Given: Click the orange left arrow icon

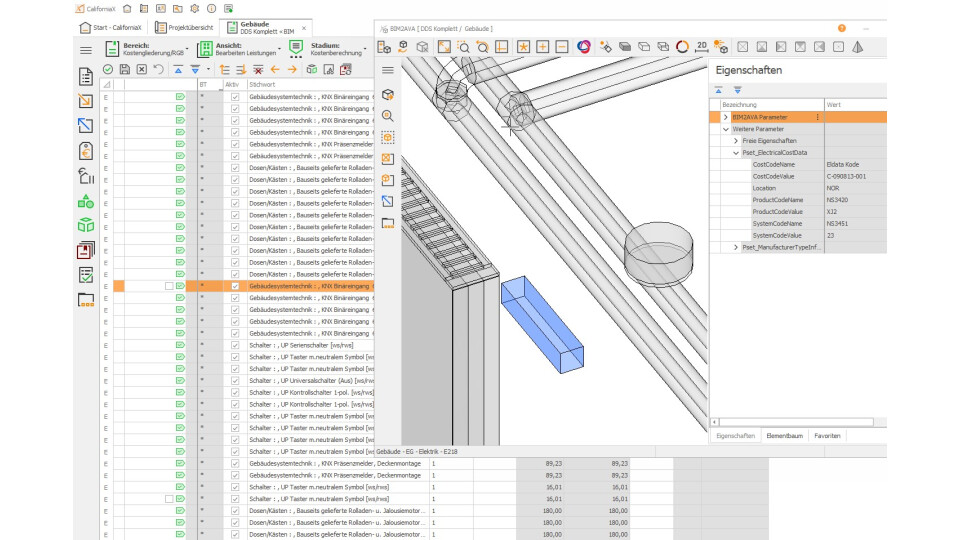Looking at the screenshot, I should pyautogui.click(x=274, y=69).
